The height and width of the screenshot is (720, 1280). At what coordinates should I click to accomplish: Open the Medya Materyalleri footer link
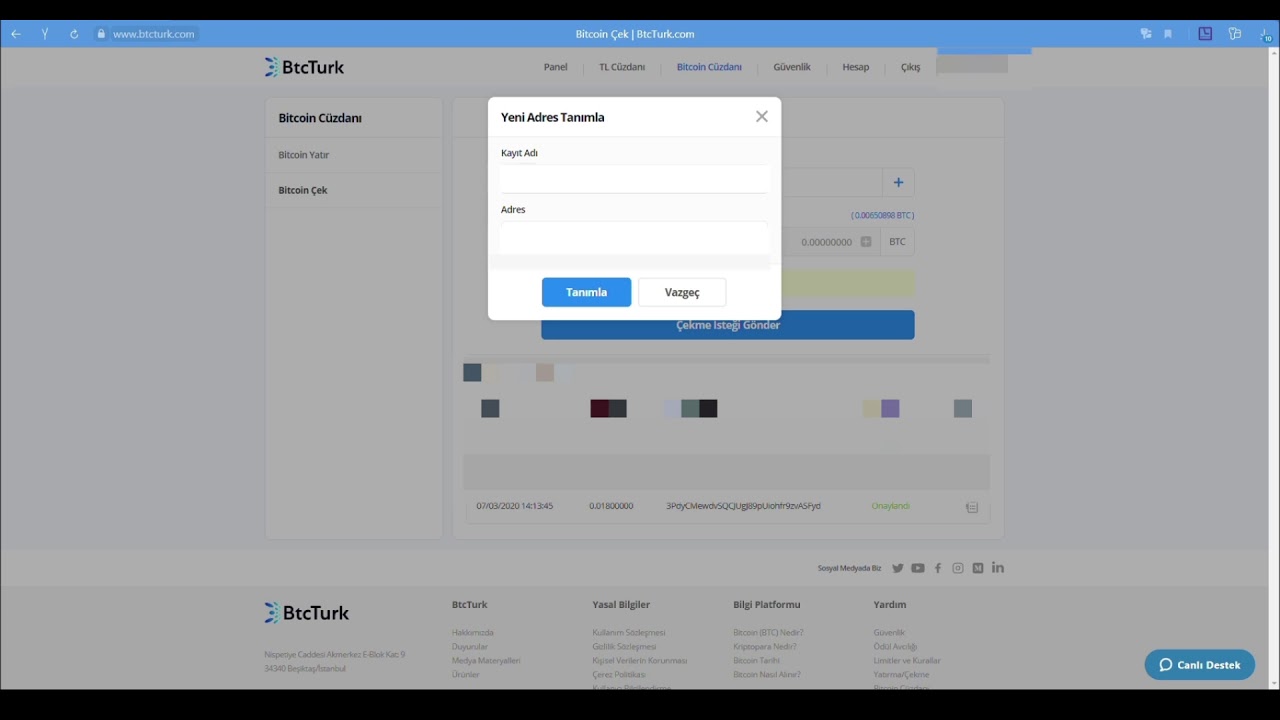(486, 661)
